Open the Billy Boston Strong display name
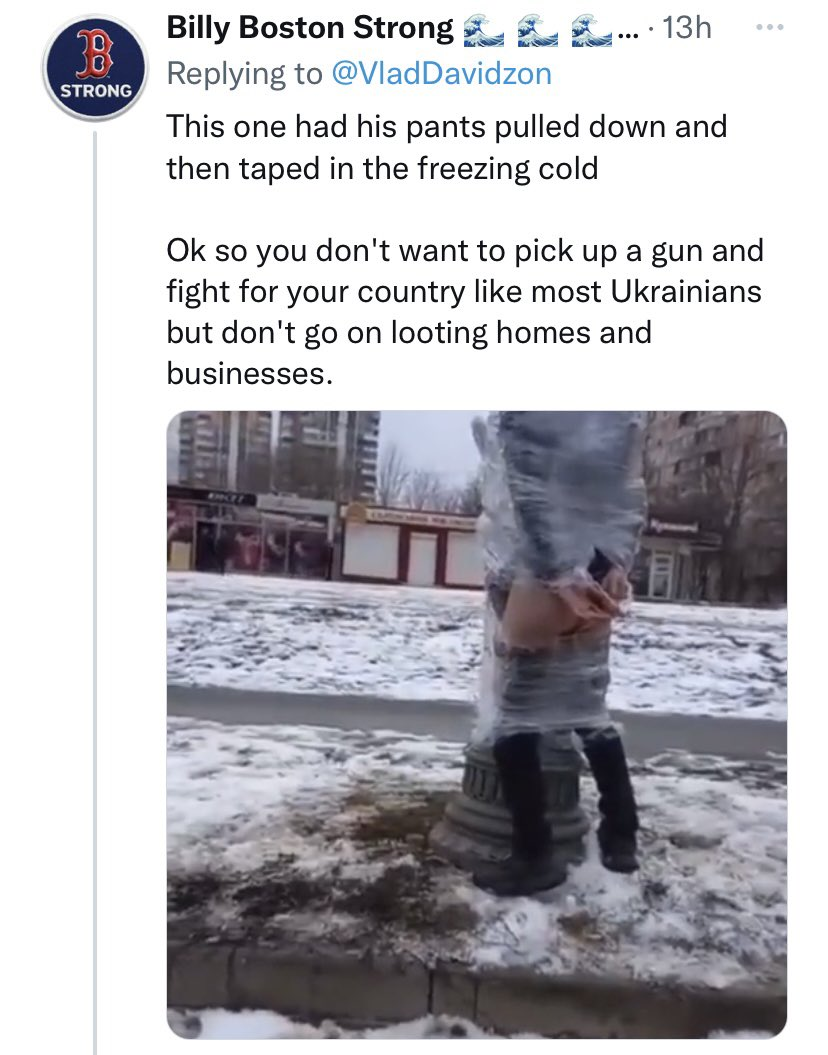Image resolution: width=828 pixels, height=1055 pixels. 310,28
